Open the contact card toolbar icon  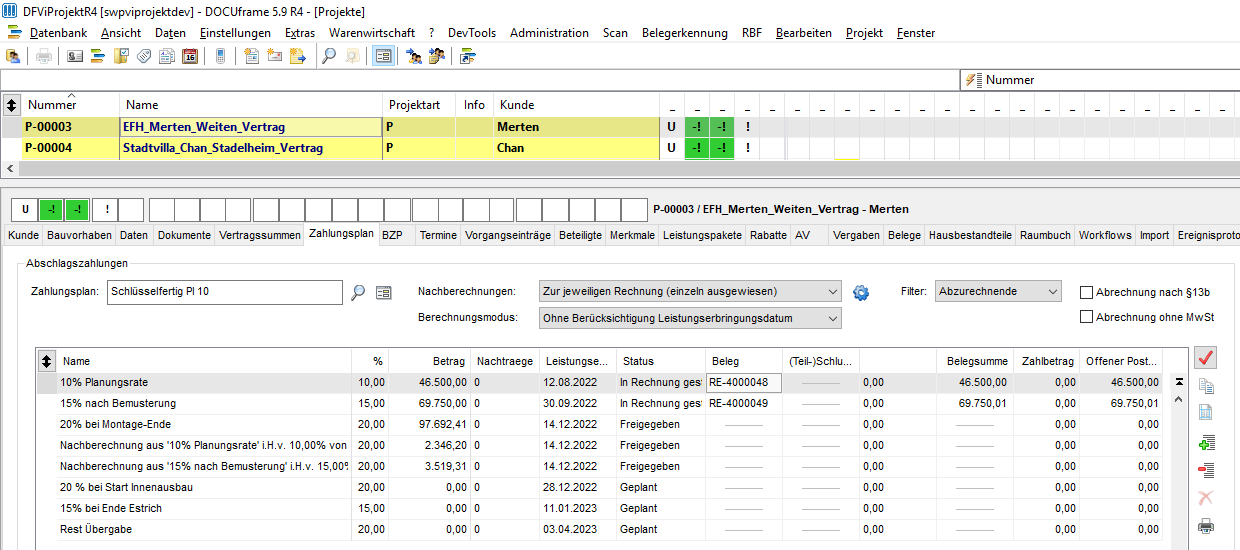click(x=75, y=56)
